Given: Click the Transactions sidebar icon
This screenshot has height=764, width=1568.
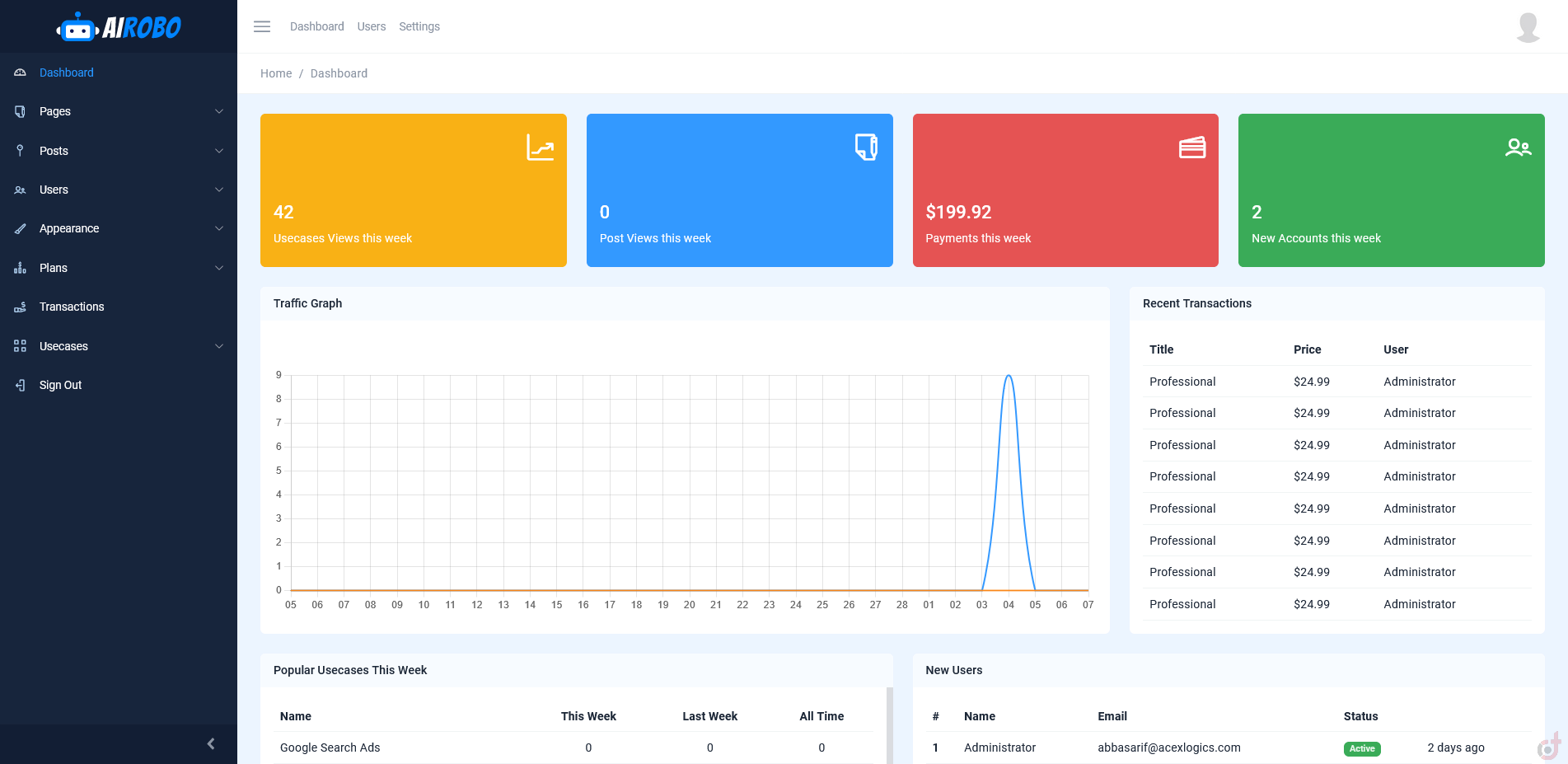Looking at the screenshot, I should point(21,307).
